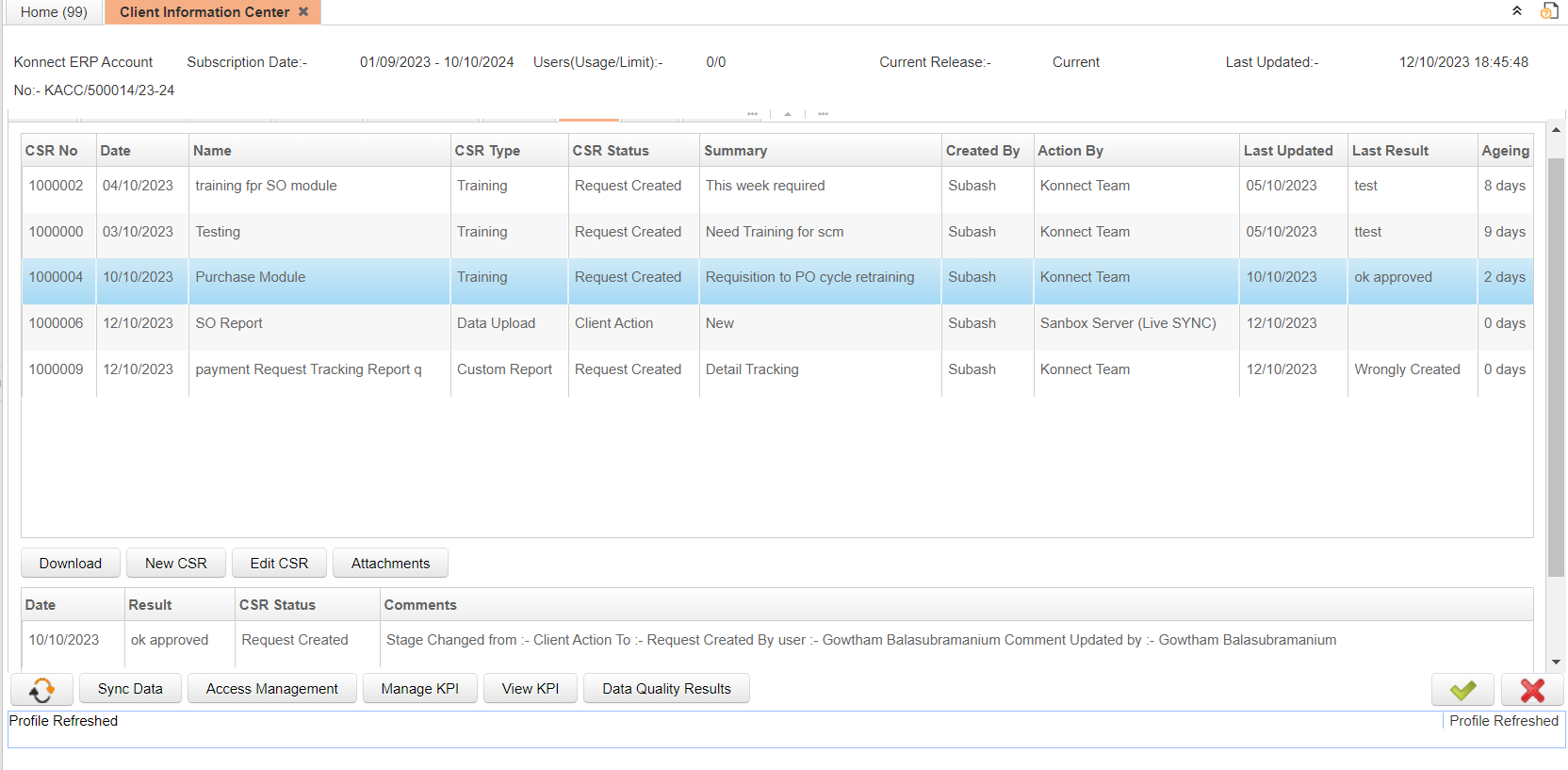The height and width of the screenshot is (770, 1568).
Task: Click the green checkmark confirm button
Action: (1462, 690)
